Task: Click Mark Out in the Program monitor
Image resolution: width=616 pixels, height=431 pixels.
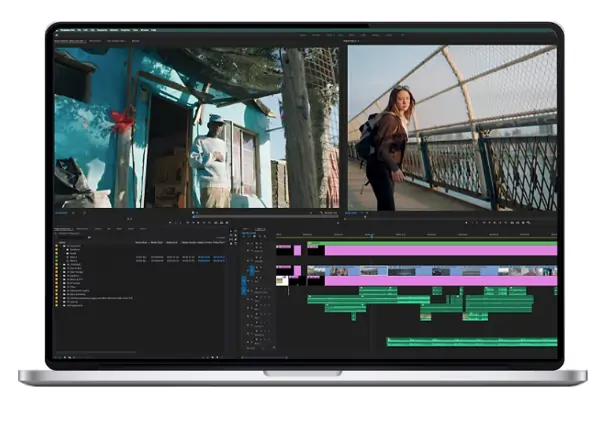Action: (x=477, y=222)
